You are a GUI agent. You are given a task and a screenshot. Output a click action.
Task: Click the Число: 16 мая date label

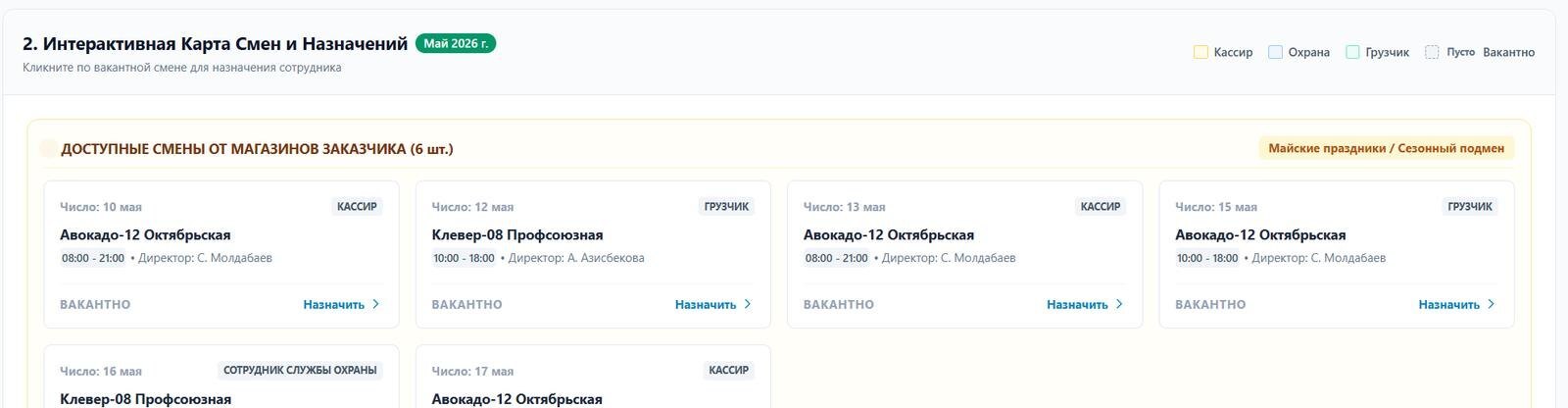click(101, 371)
